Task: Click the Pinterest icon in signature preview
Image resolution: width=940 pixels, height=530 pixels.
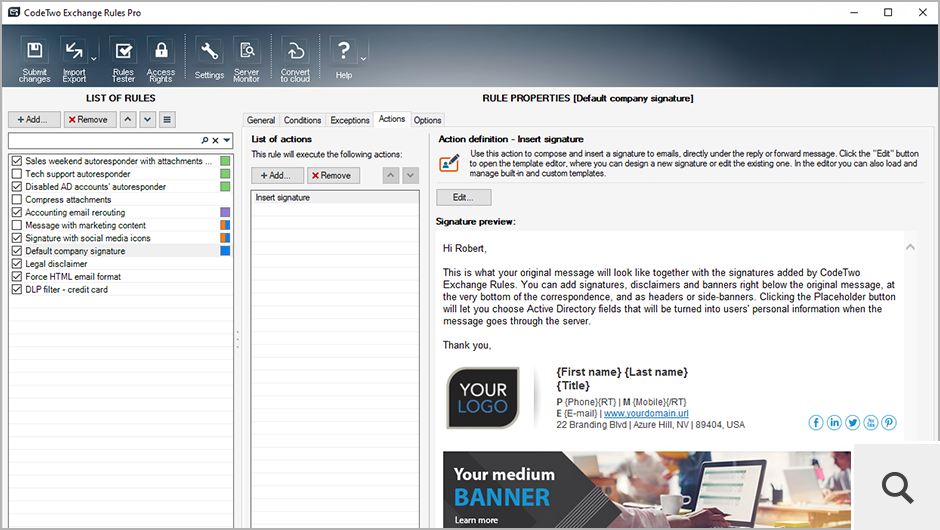Action: [889, 423]
